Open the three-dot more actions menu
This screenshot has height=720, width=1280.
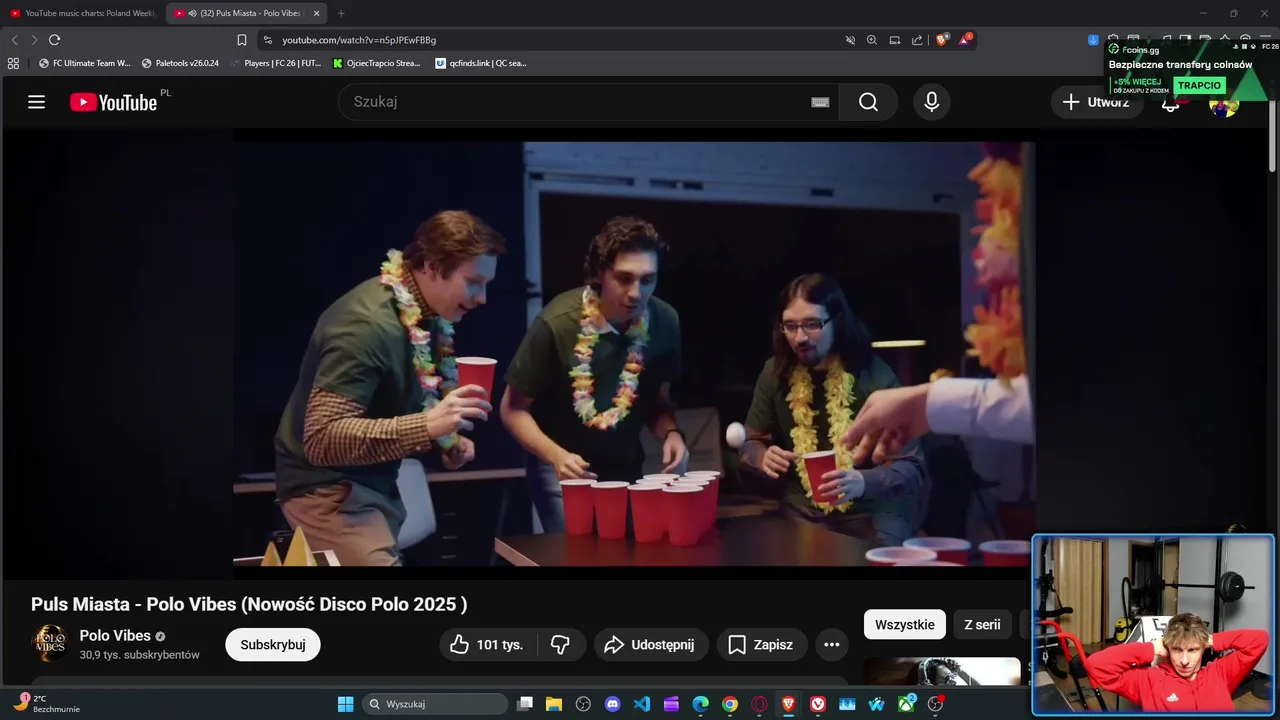pos(832,645)
